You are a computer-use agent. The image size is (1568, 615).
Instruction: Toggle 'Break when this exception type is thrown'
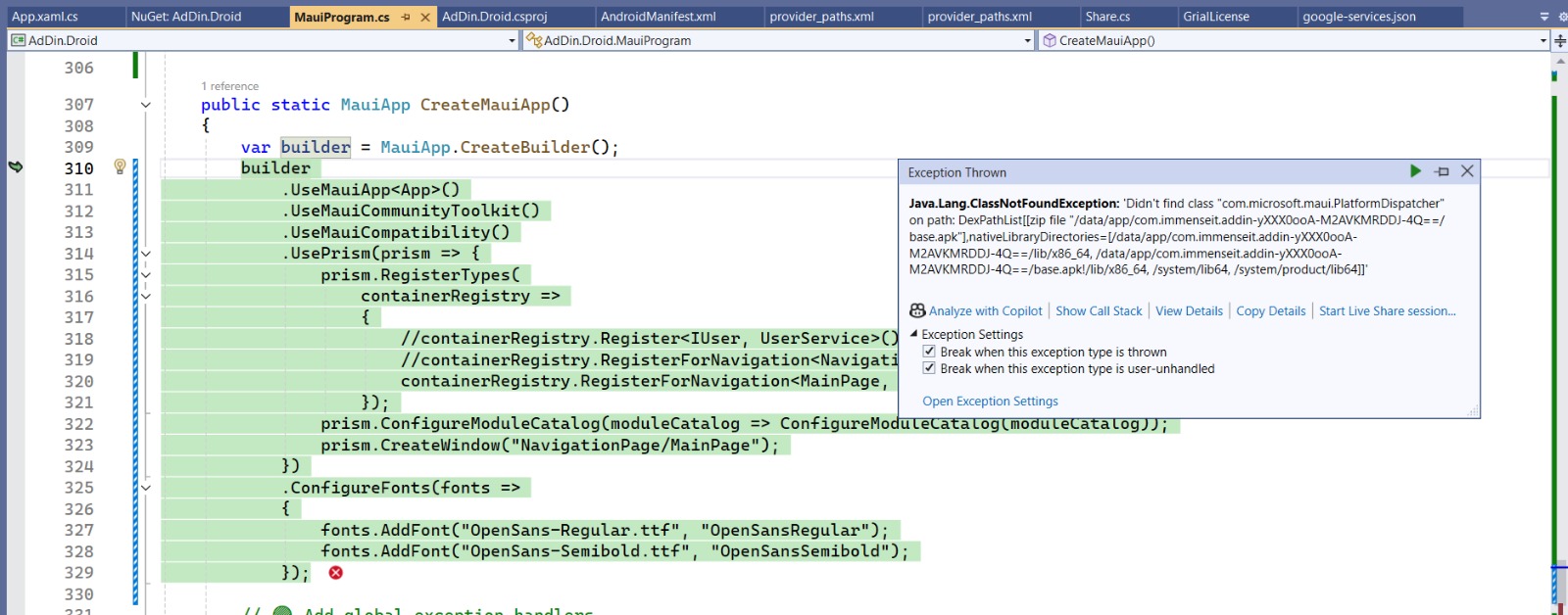coord(929,352)
